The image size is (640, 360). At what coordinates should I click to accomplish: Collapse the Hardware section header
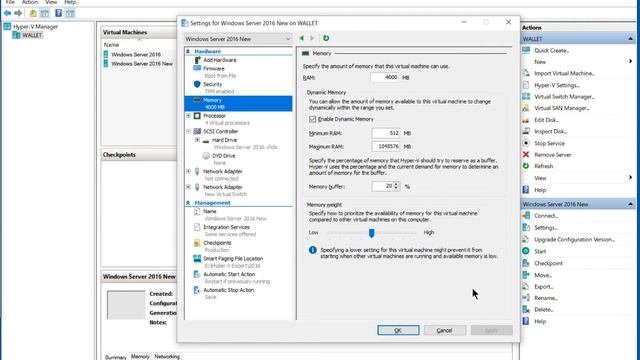tap(188, 51)
